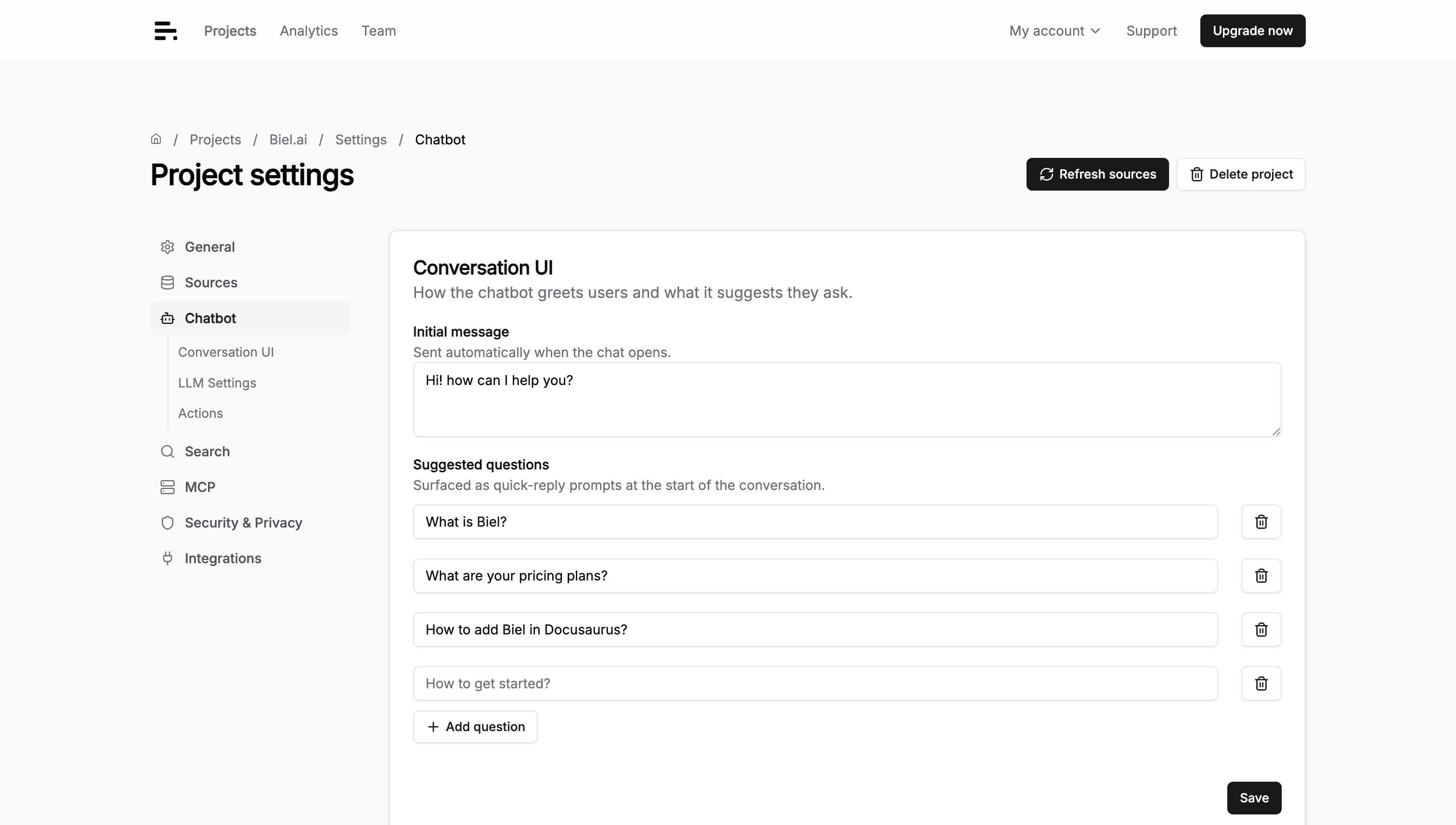Click the 'What is Biel?' question field

coord(815,522)
